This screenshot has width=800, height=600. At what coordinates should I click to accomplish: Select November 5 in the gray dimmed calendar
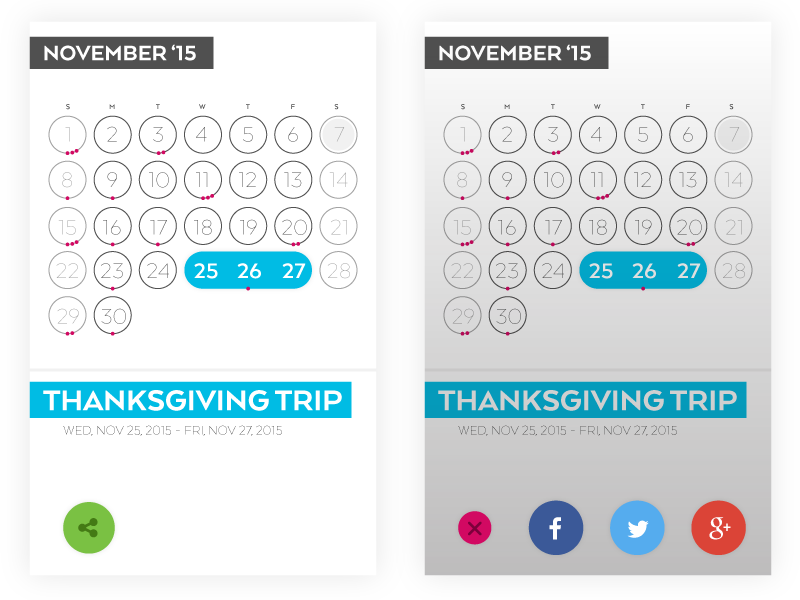click(x=643, y=135)
